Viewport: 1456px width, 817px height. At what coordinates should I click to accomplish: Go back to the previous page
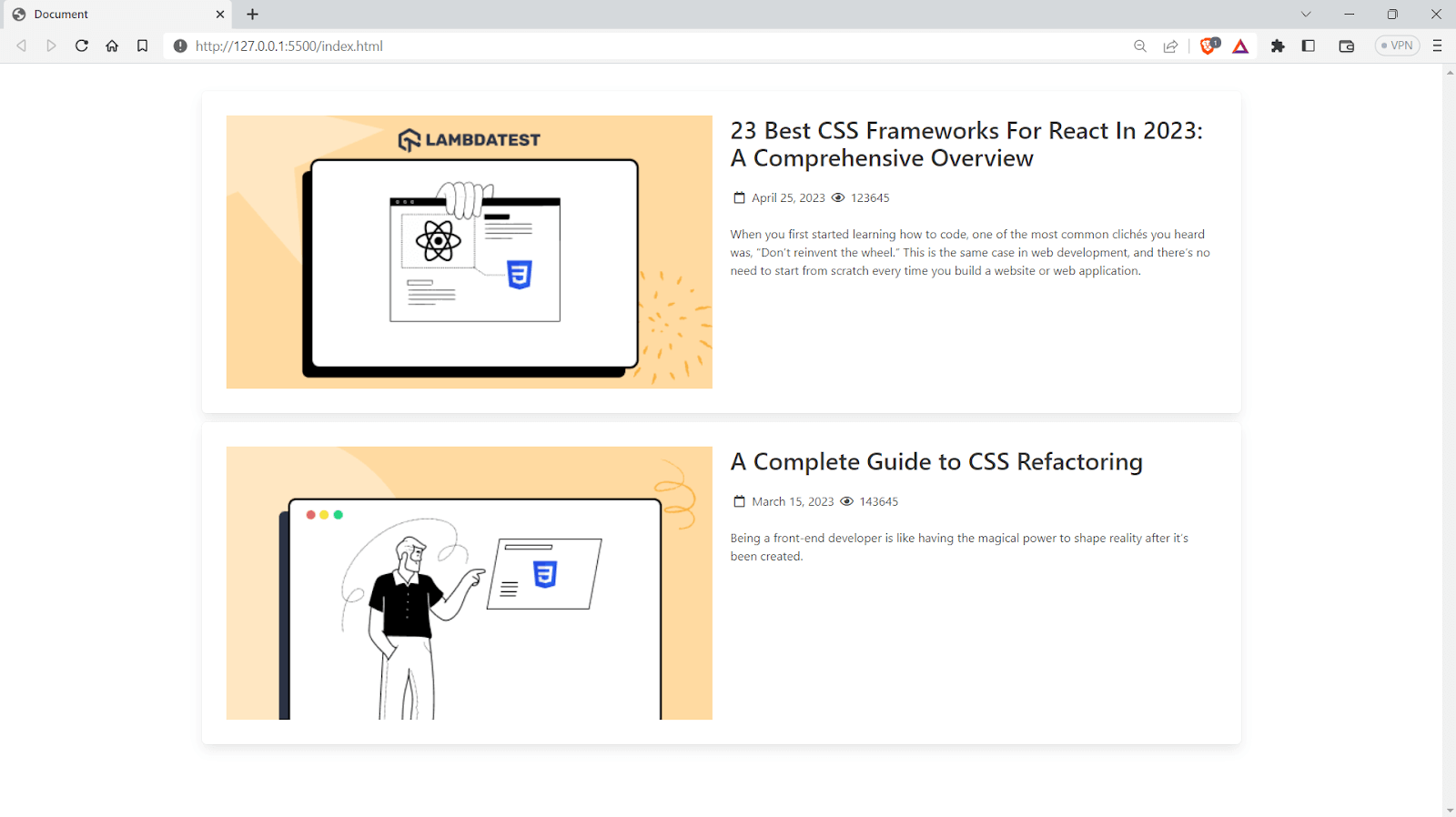(x=21, y=45)
